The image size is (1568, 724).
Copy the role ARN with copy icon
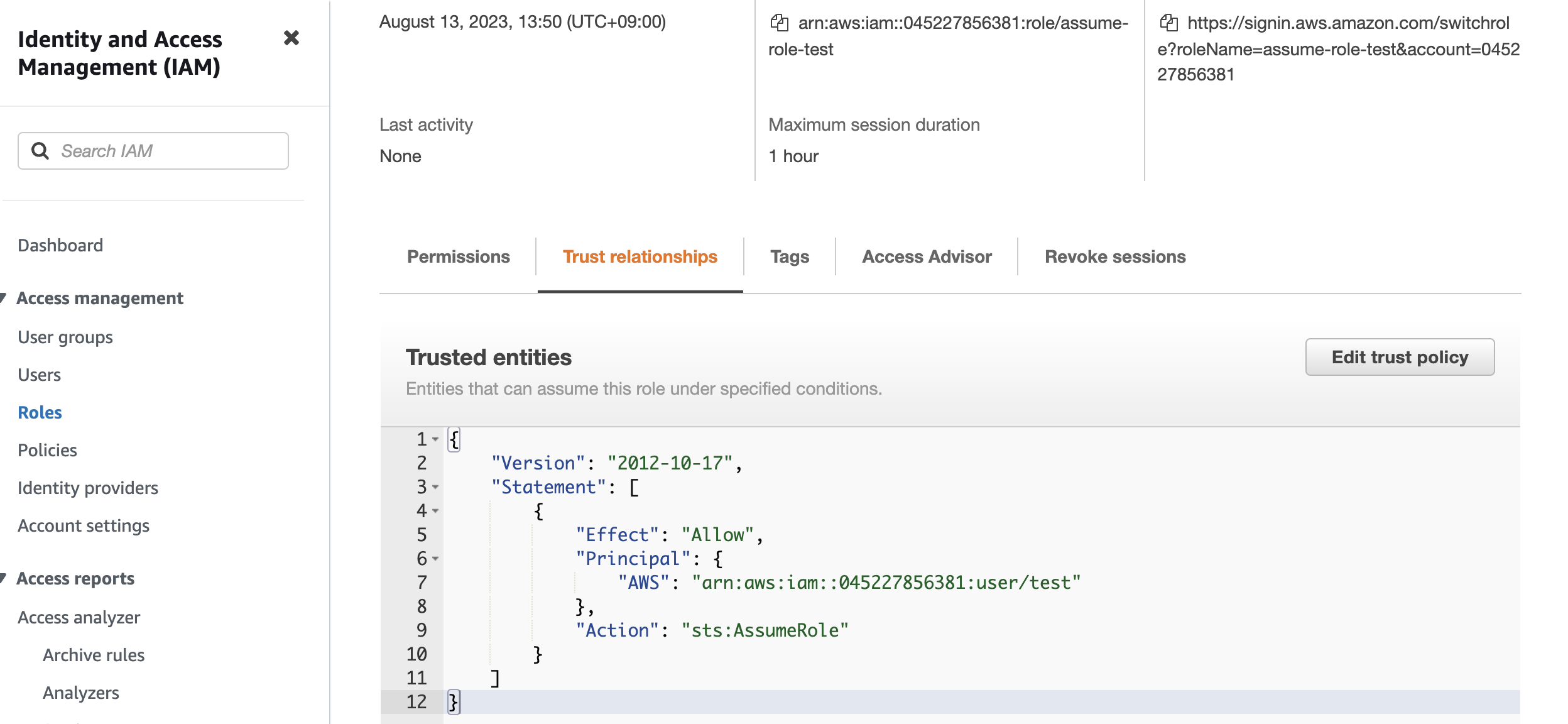pyautogui.click(x=779, y=23)
